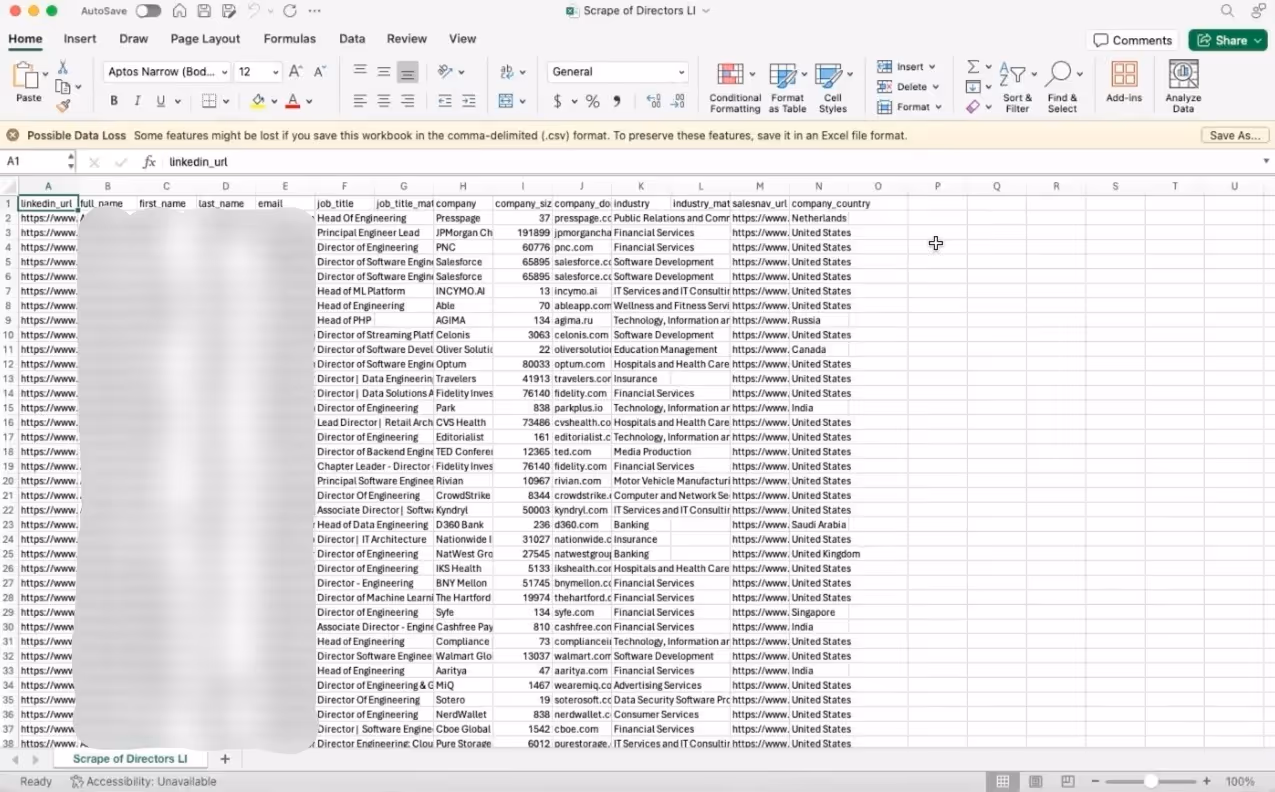This screenshot has height=792, width=1275.
Task: Copy selection with the Copy icon
Action: click(63, 86)
